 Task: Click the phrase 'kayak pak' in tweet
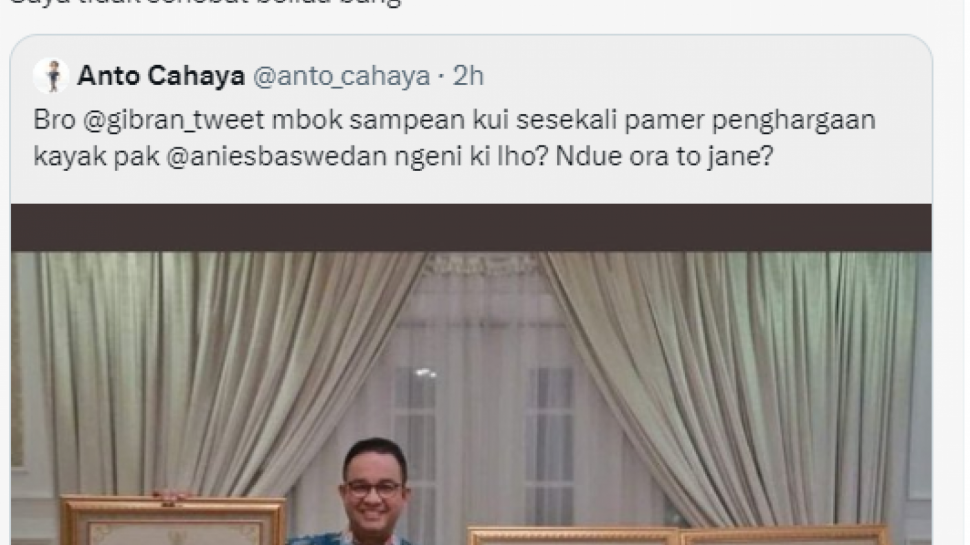[97, 157]
